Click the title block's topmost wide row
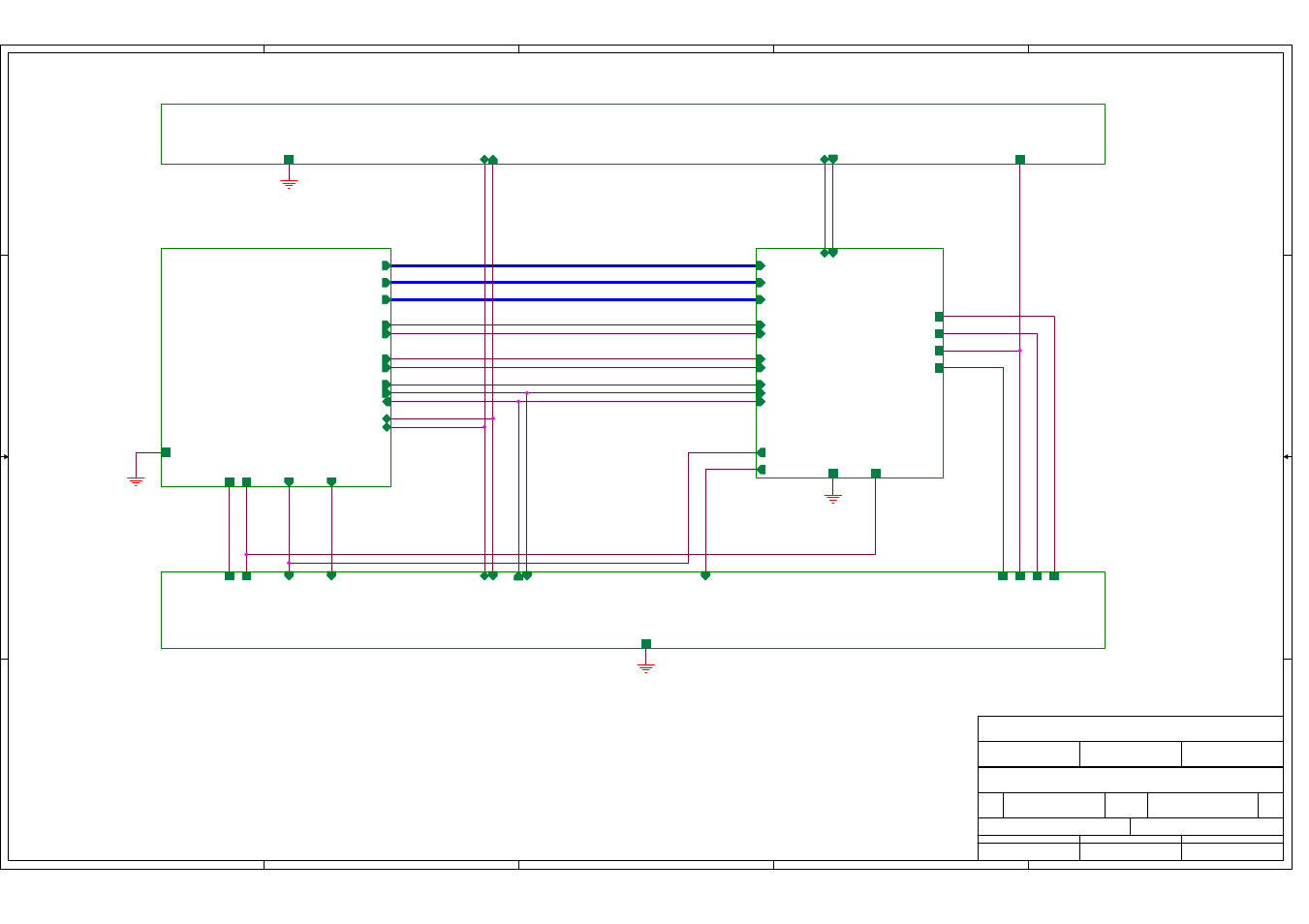Screen dimensions: 1309x924 tap(1131, 728)
